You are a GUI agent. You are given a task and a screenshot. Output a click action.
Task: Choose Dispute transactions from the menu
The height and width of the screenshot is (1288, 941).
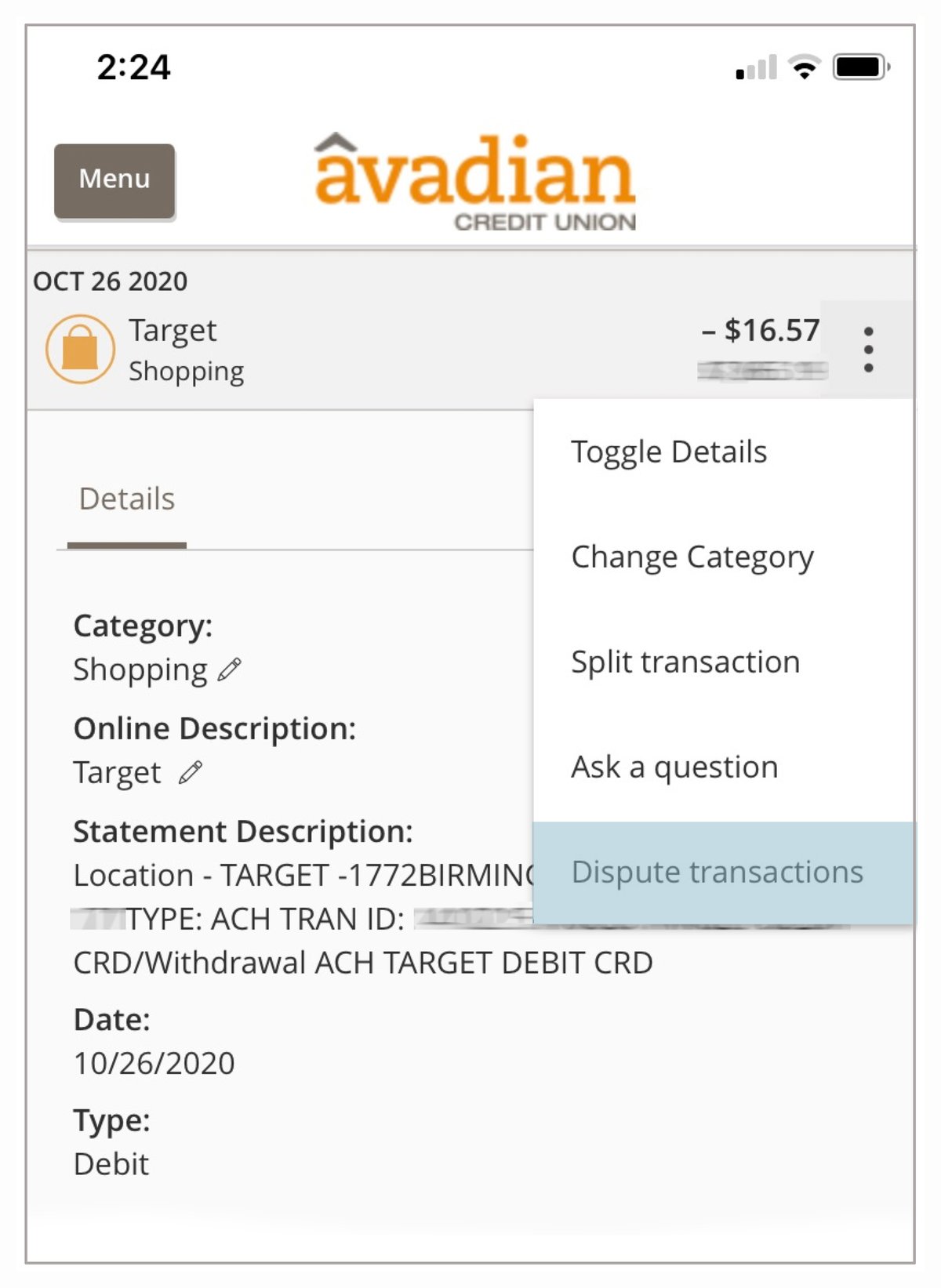[x=716, y=871]
